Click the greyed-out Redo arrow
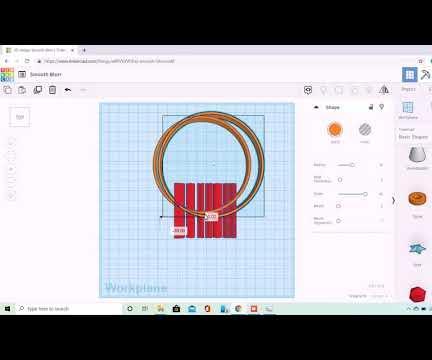This screenshot has width=432, height=360. (x=83, y=90)
